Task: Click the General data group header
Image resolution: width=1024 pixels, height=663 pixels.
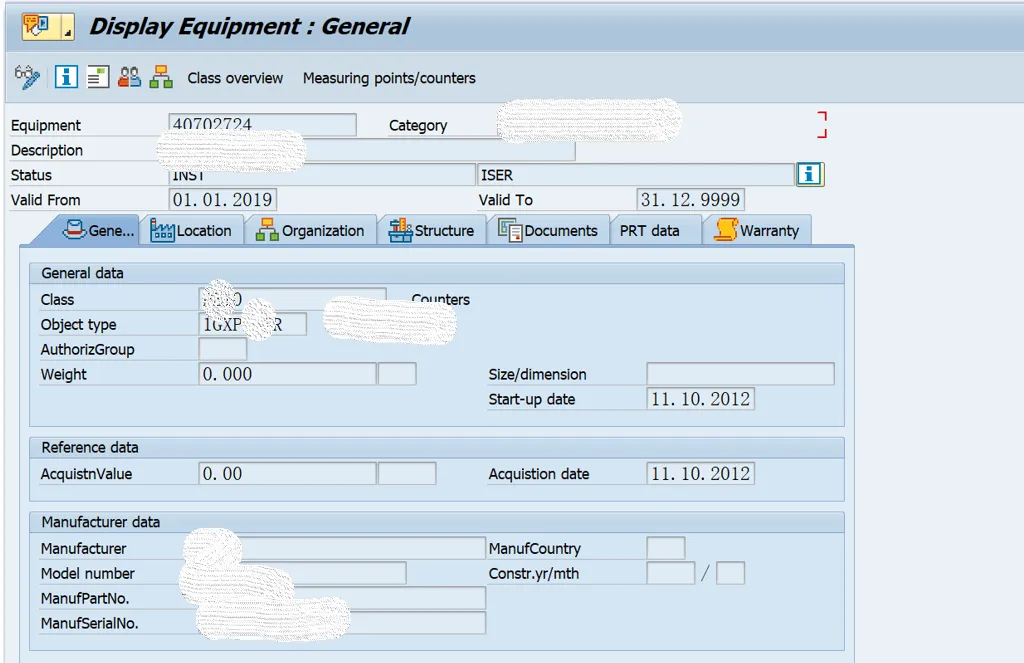Action: pyautogui.click(x=82, y=273)
